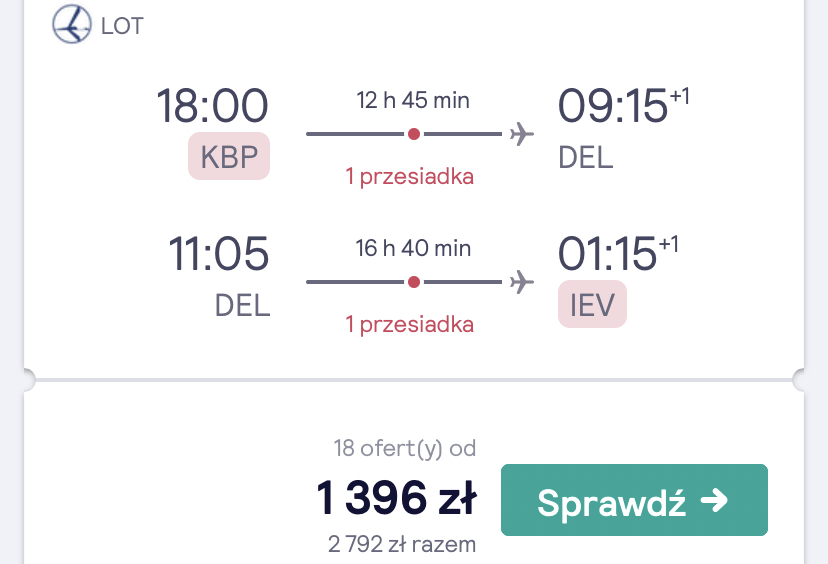Click the 1 396 zł price

397,497
